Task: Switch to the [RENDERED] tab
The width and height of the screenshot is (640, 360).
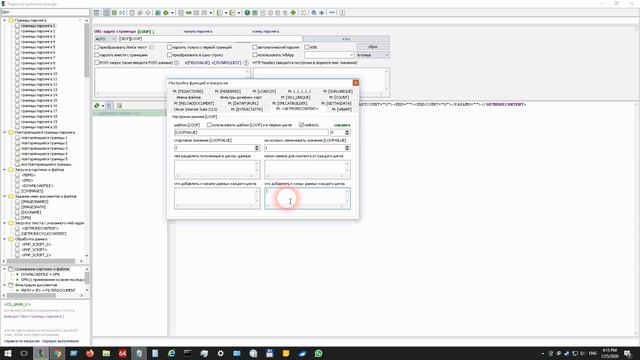Action: point(227,91)
